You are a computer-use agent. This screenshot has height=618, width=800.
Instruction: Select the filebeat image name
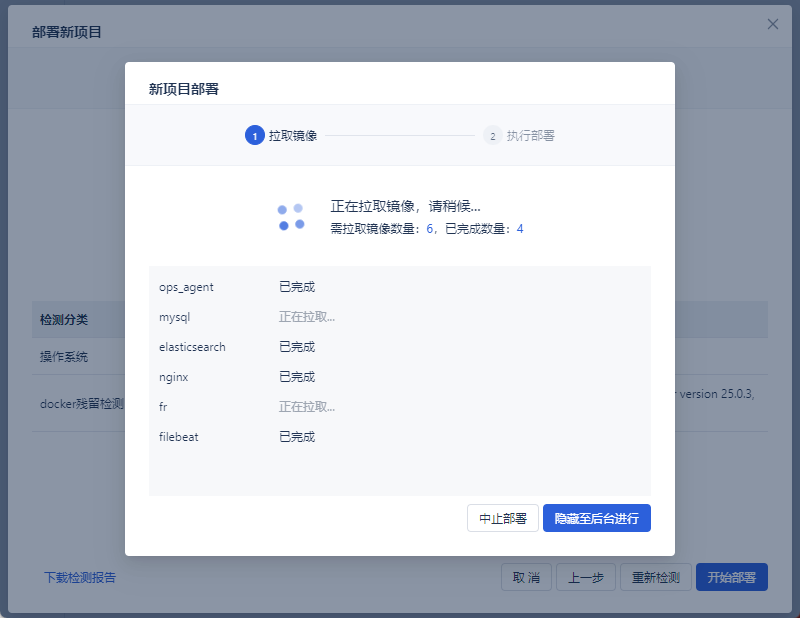pyautogui.click(x=179, y=437)
